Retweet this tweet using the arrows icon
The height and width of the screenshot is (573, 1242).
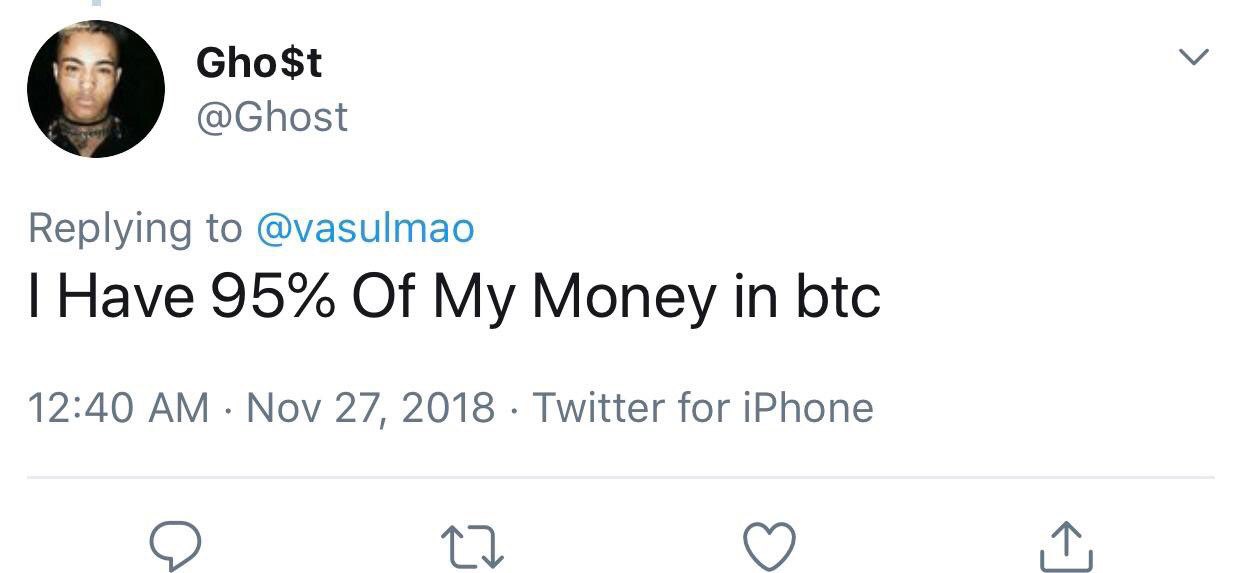[x=472, y=546]
